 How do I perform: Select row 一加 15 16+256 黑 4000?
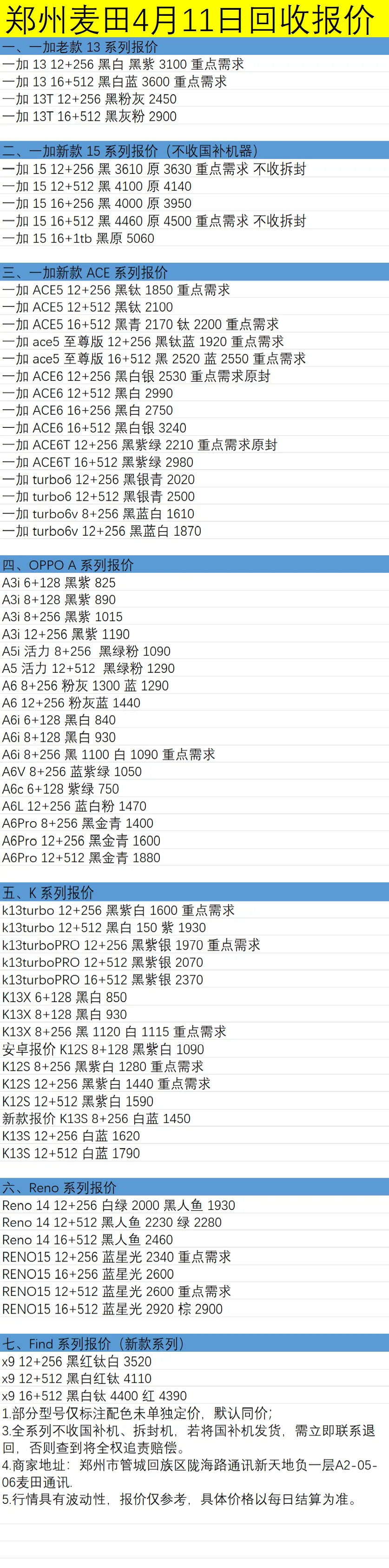(x=194, y=203)
